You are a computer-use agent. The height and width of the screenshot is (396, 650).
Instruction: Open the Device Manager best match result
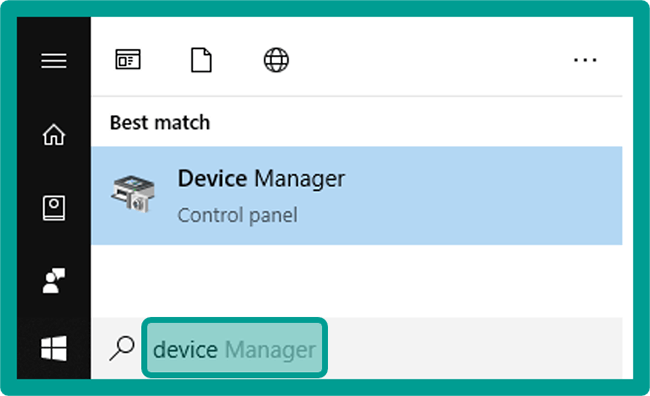coord(357,195)
